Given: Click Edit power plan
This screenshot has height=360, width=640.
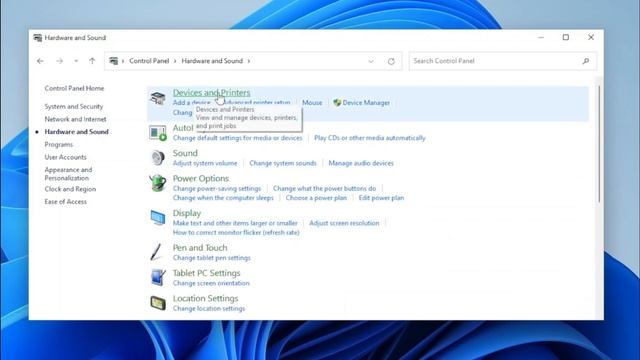Looking at the screenshot, I should [x=381, y=198].
